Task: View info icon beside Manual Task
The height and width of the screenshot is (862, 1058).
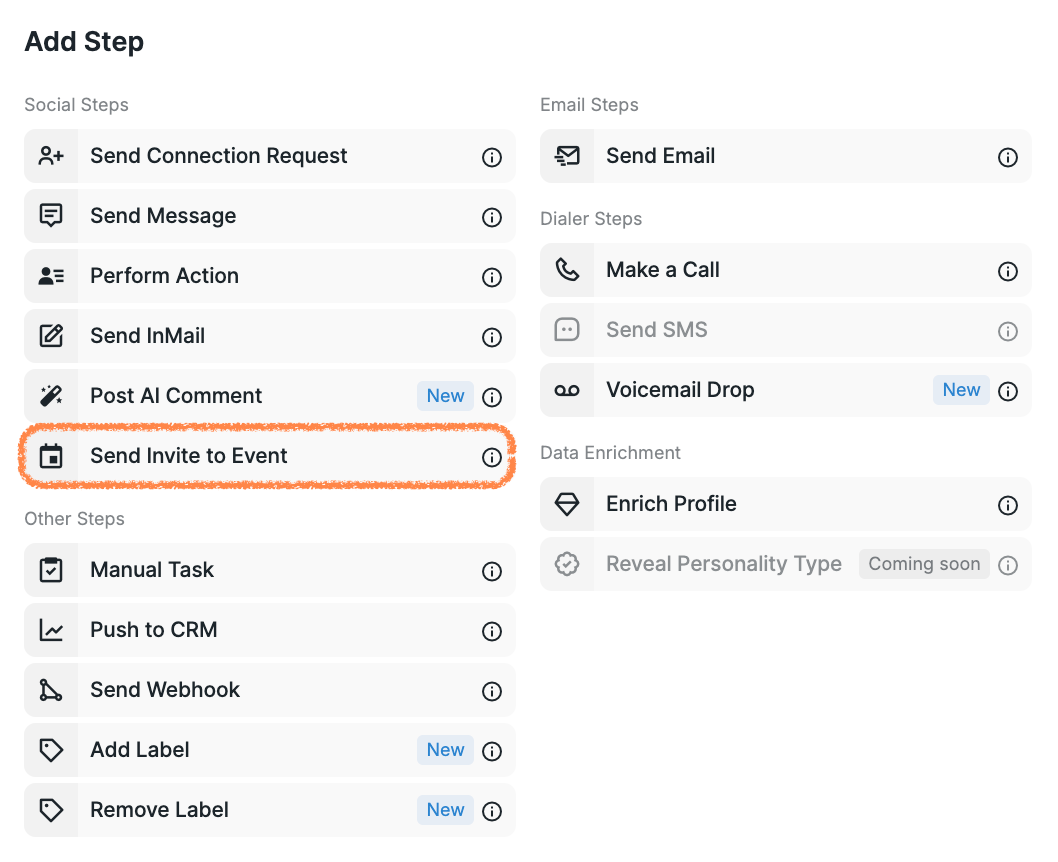Action: (492, 571)
